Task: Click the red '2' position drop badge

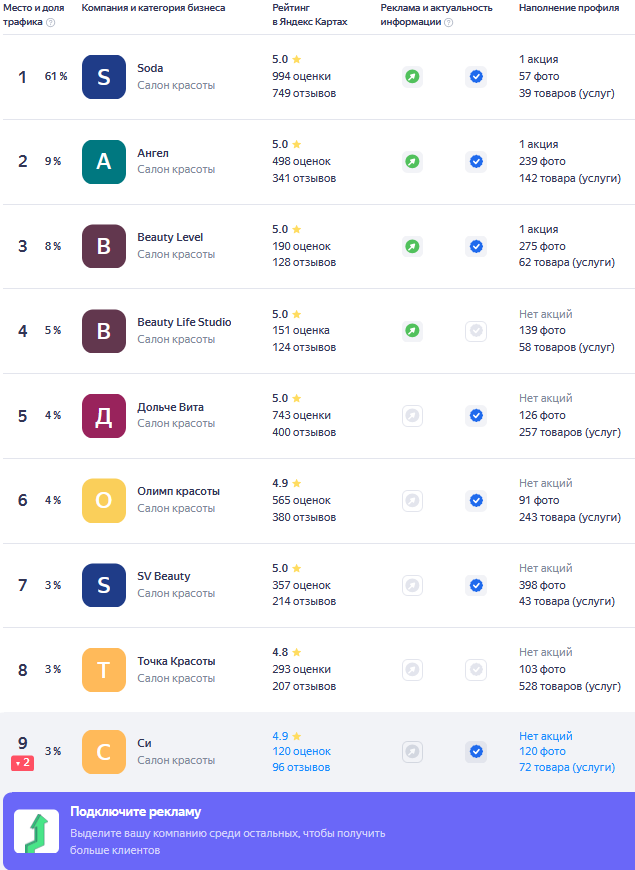Action: 22,763
